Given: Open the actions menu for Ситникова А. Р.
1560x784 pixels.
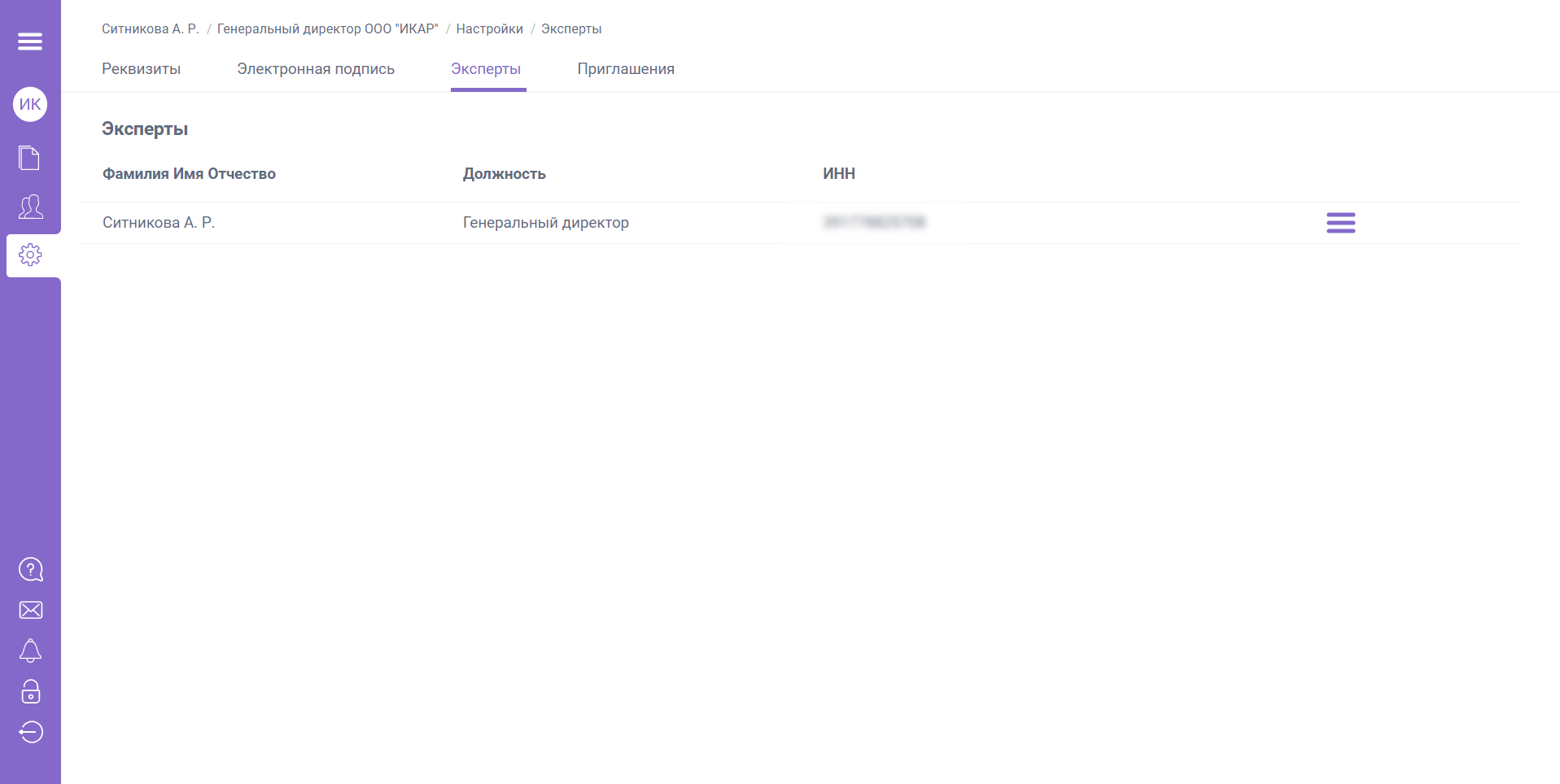Looking at the screenshot, I should 1340,222.
